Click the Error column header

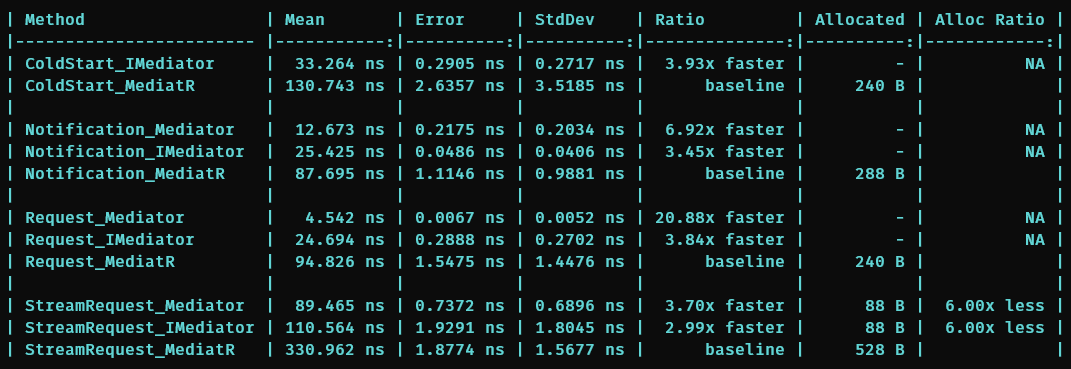pyautogui.click(x=440, y=20)
